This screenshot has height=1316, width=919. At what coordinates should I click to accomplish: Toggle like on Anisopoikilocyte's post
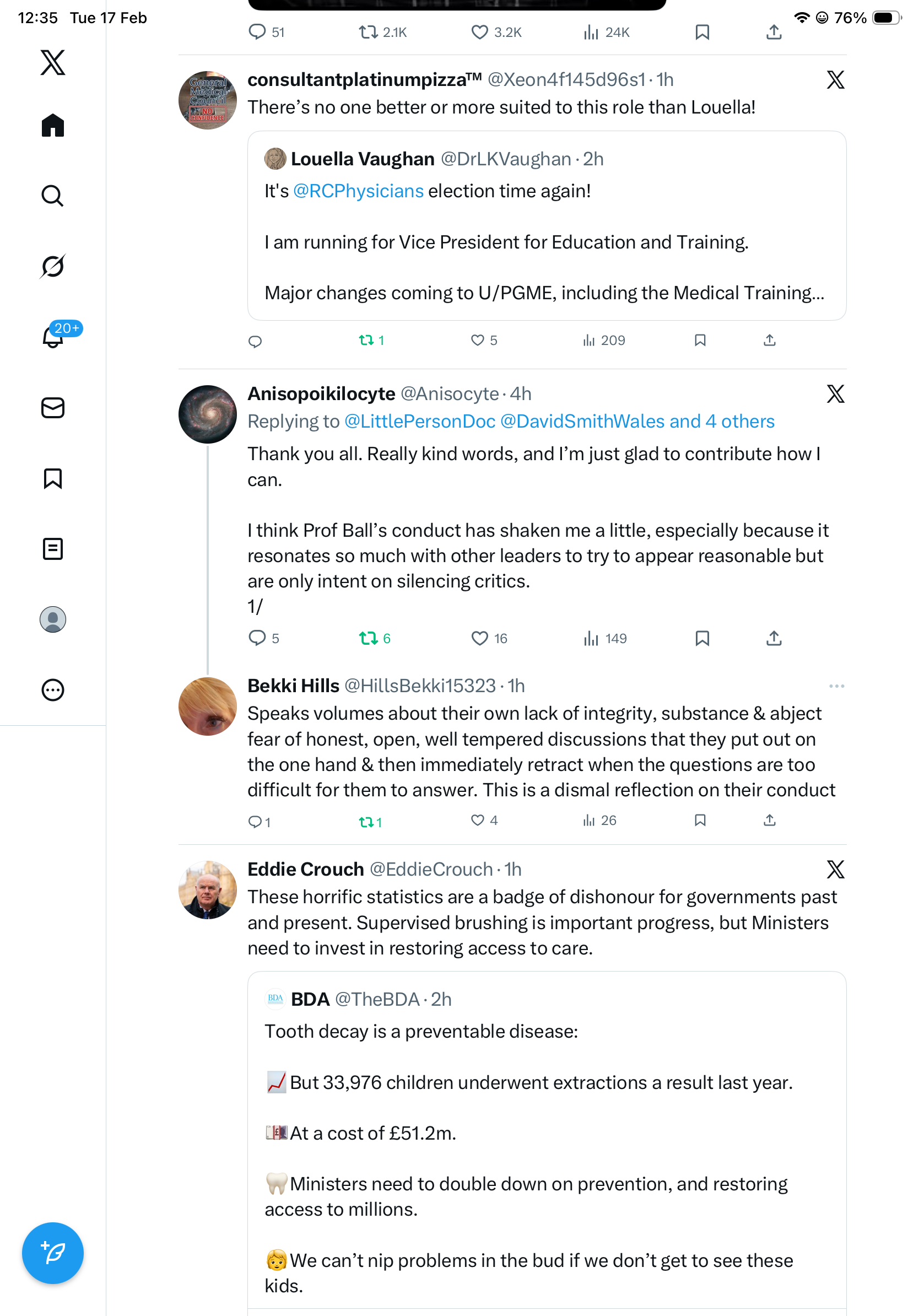pos(479,638)
